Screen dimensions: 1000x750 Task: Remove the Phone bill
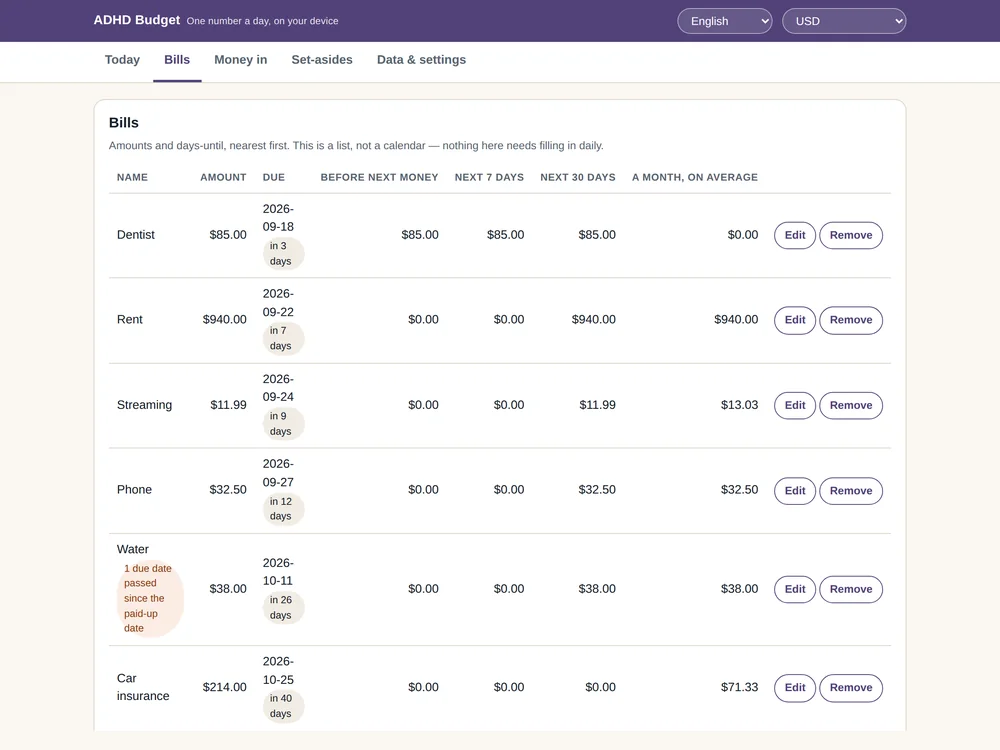(x=851, y=491)
